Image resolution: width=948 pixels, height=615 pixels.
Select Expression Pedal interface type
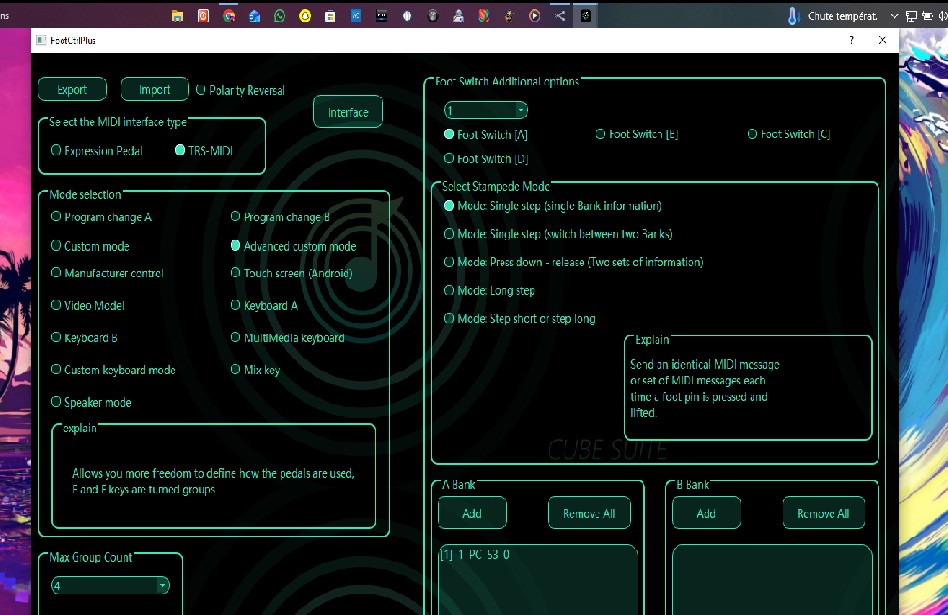[97, 151]
